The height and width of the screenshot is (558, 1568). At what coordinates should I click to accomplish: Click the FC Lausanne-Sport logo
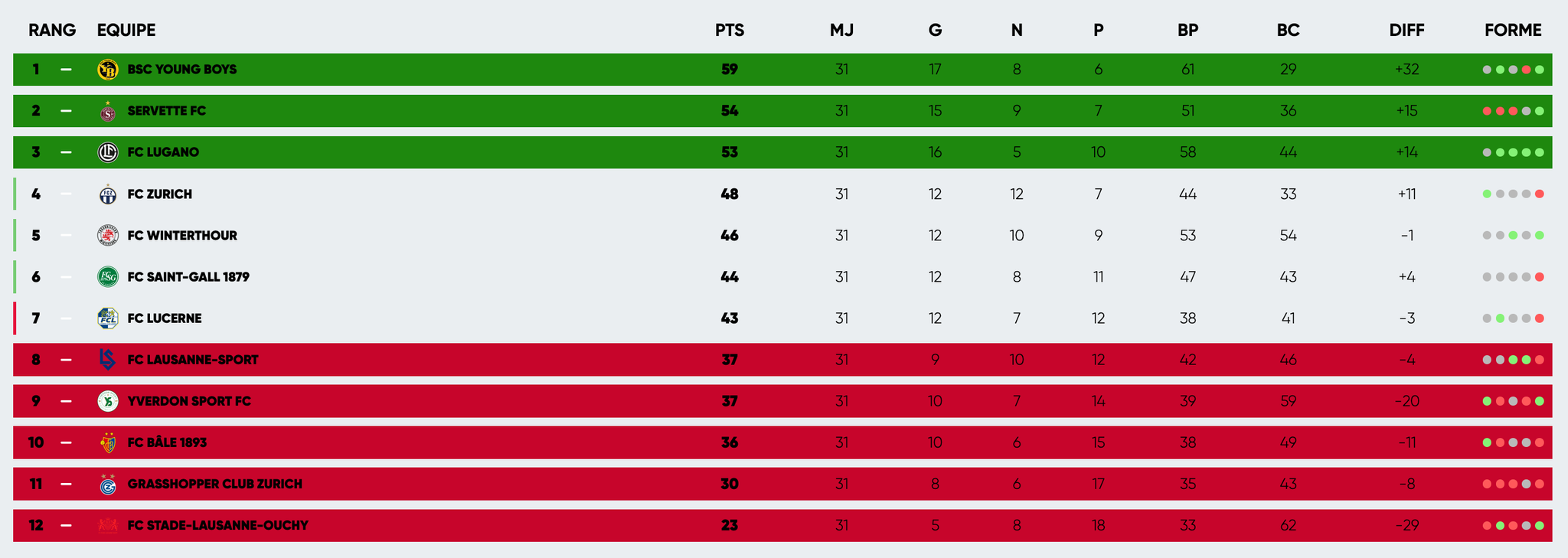[x=108, y=360]
